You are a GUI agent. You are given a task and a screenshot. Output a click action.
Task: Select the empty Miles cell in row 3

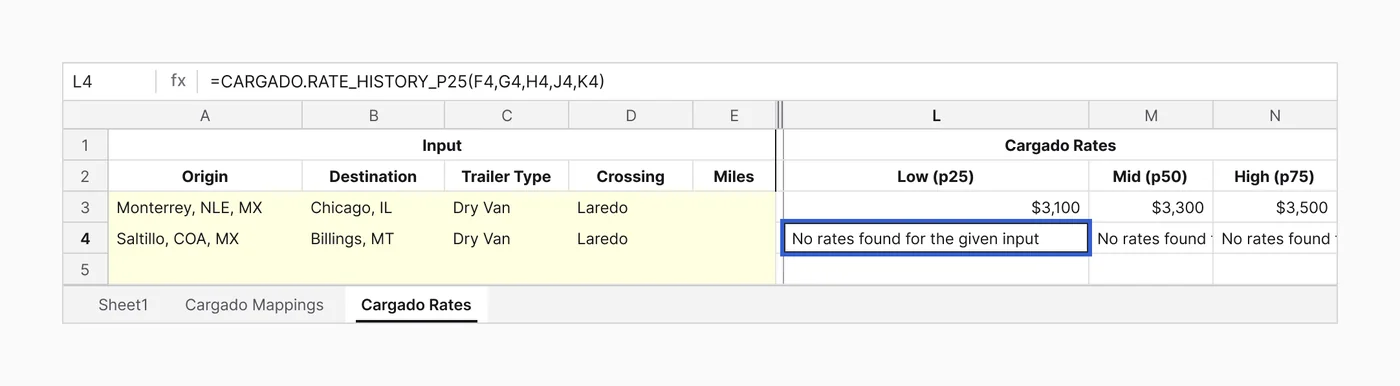(734, 208)
